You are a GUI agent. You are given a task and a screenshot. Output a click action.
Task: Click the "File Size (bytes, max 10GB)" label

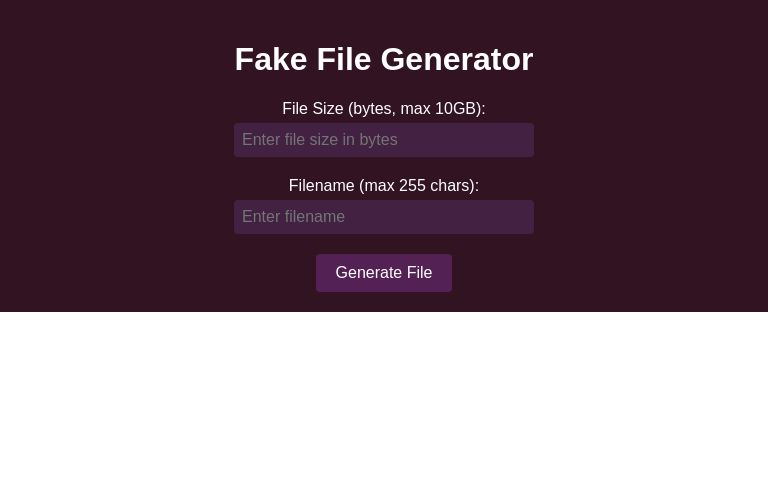pos(383,108)
